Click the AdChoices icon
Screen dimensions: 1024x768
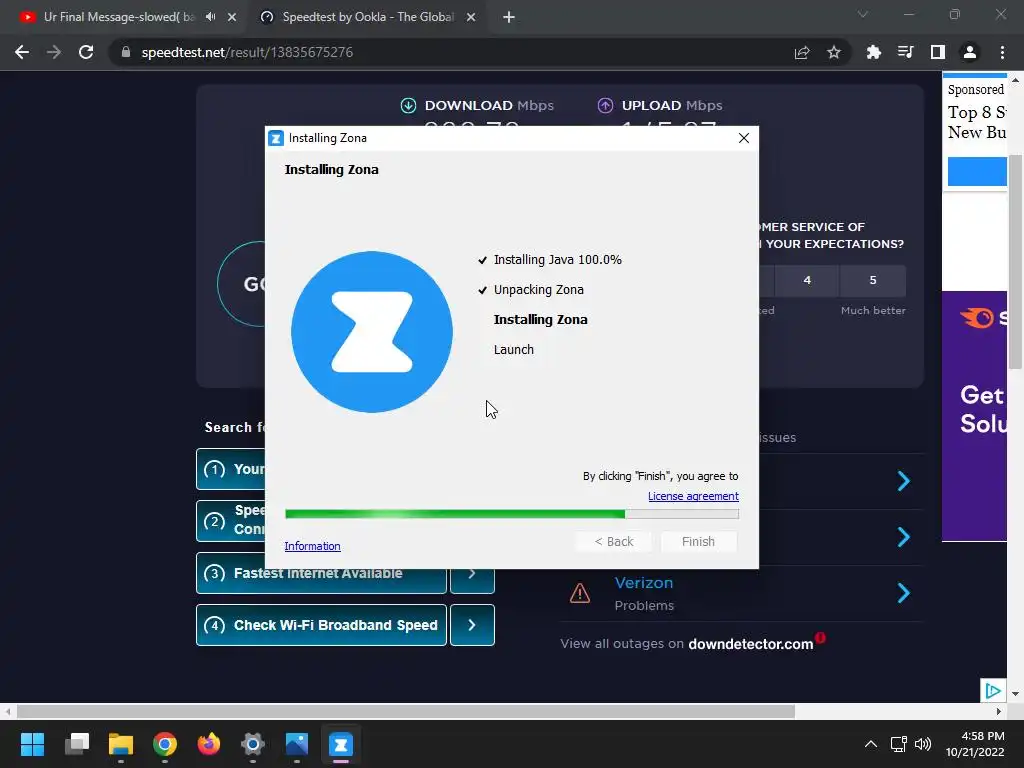point(993,690)
